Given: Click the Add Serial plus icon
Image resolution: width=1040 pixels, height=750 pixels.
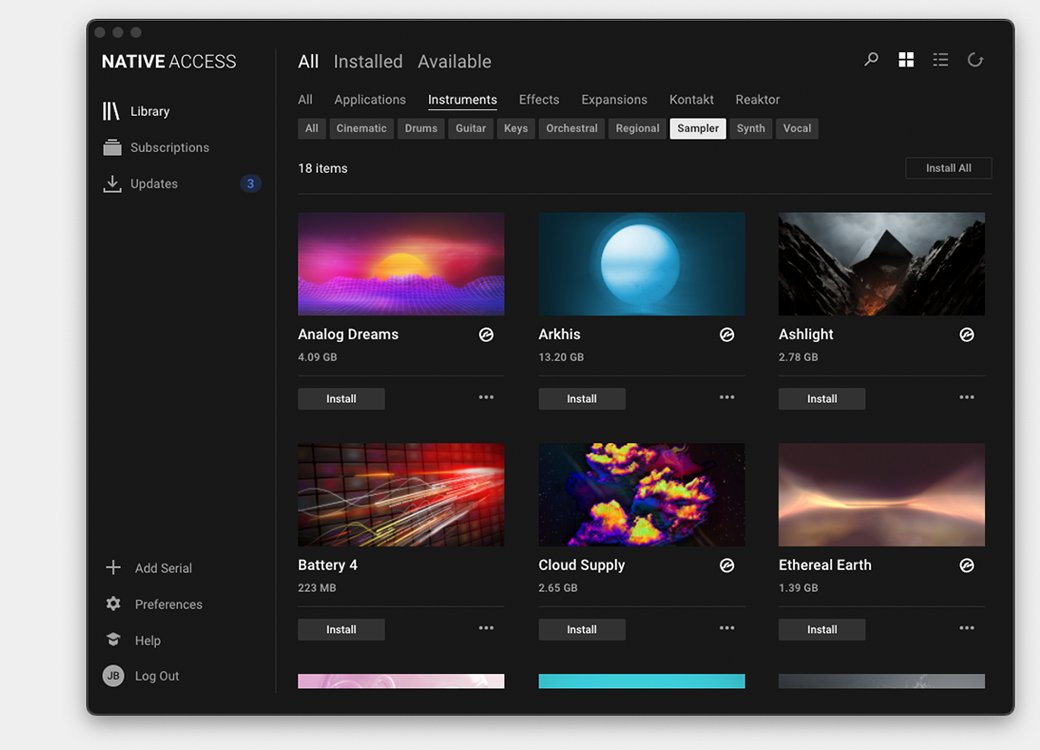Looking at the screenshot, I should (x=112, y=567).
